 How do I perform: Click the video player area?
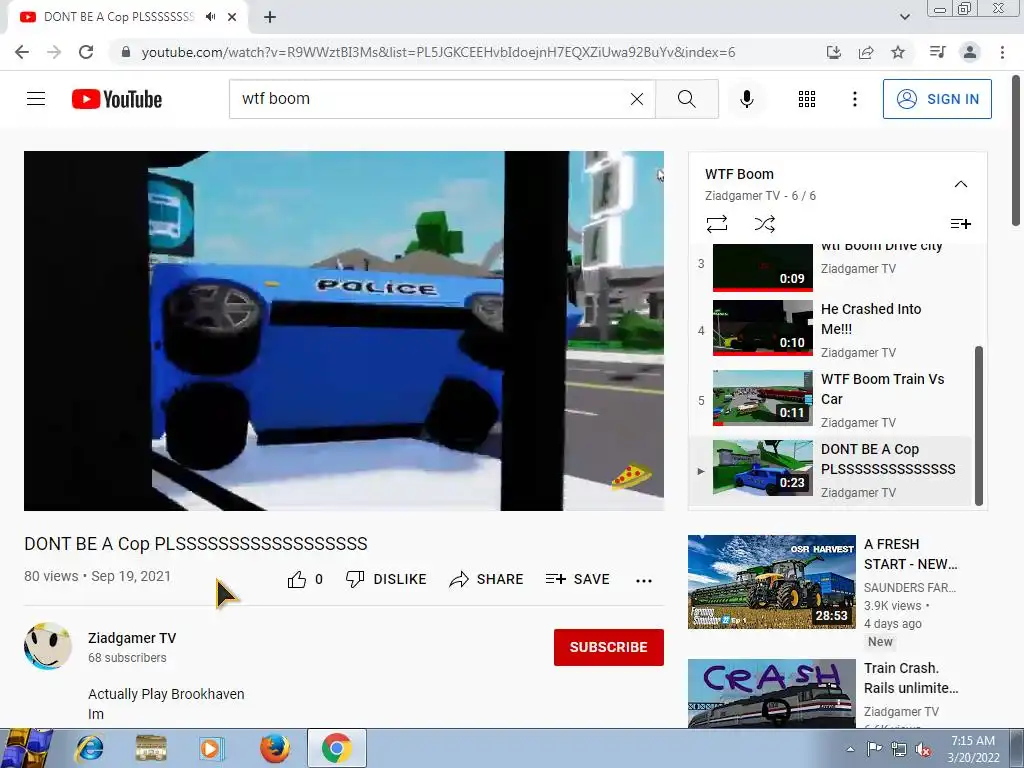click(x=344, y=330)
